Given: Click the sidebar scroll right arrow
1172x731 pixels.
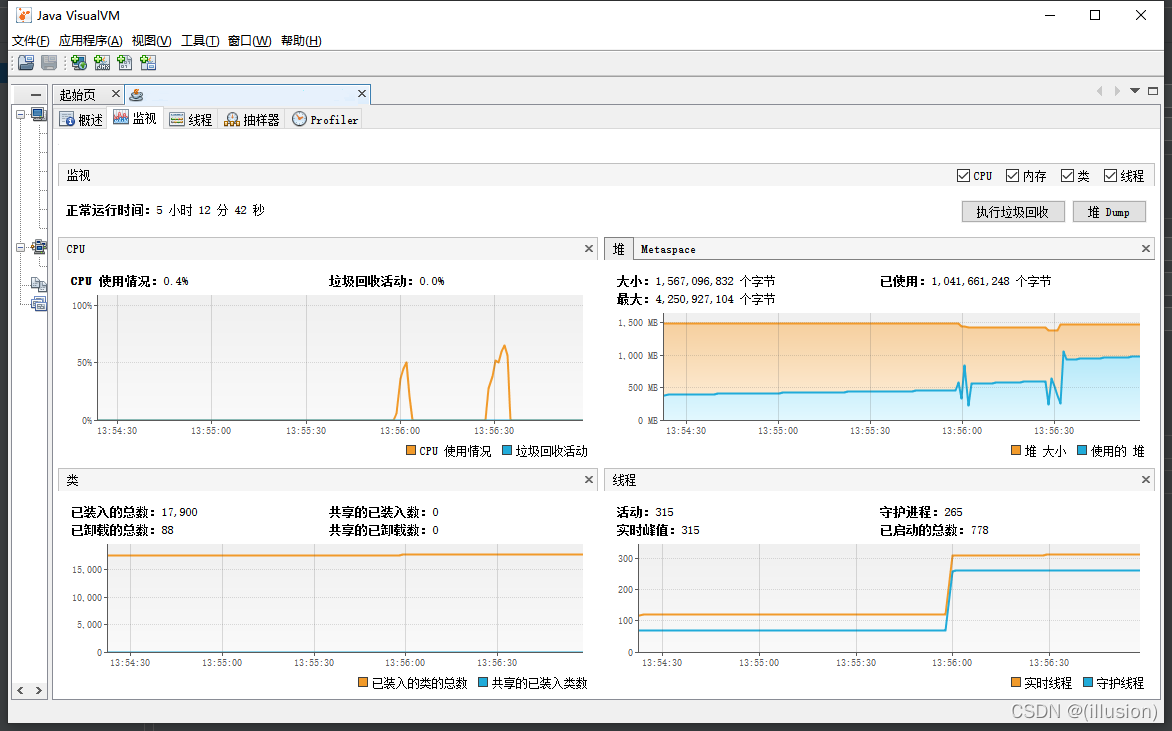Looking at the screenshot, I should (x=38, y=690).
